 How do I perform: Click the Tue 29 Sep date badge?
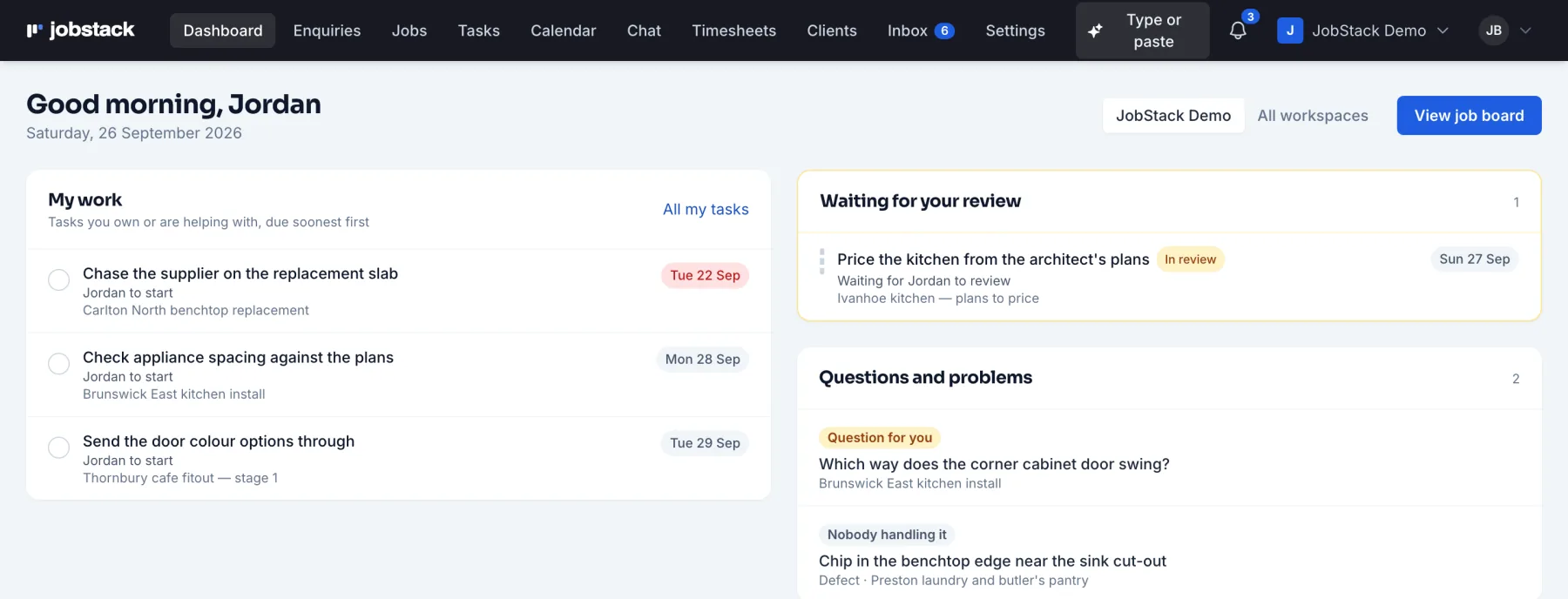(x=705, y=443)
